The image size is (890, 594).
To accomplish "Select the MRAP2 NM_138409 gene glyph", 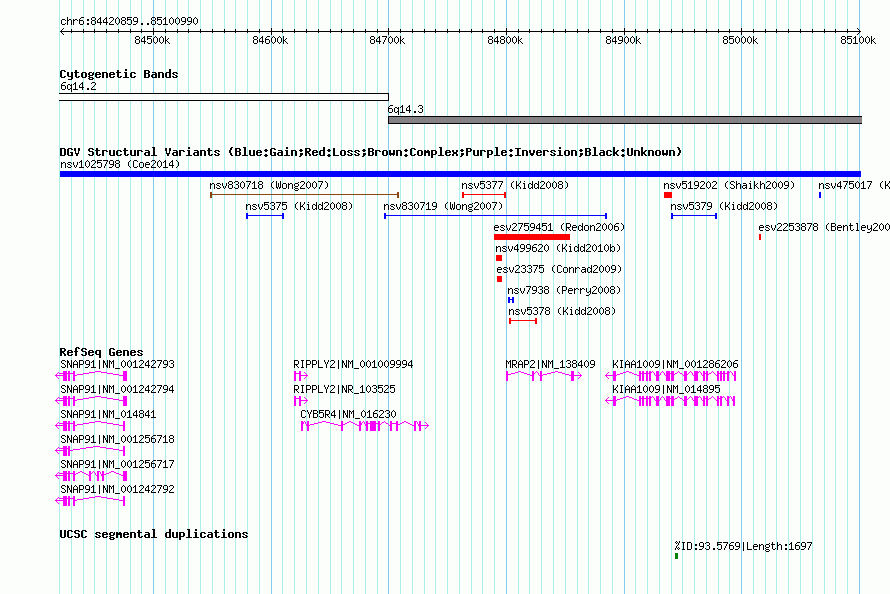I will [x=544, y=376].
